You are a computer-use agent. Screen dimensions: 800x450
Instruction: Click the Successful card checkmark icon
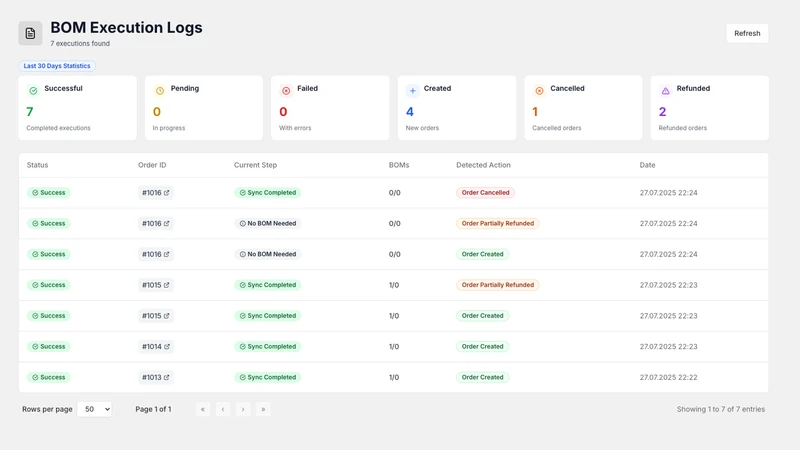coord(33,91)
